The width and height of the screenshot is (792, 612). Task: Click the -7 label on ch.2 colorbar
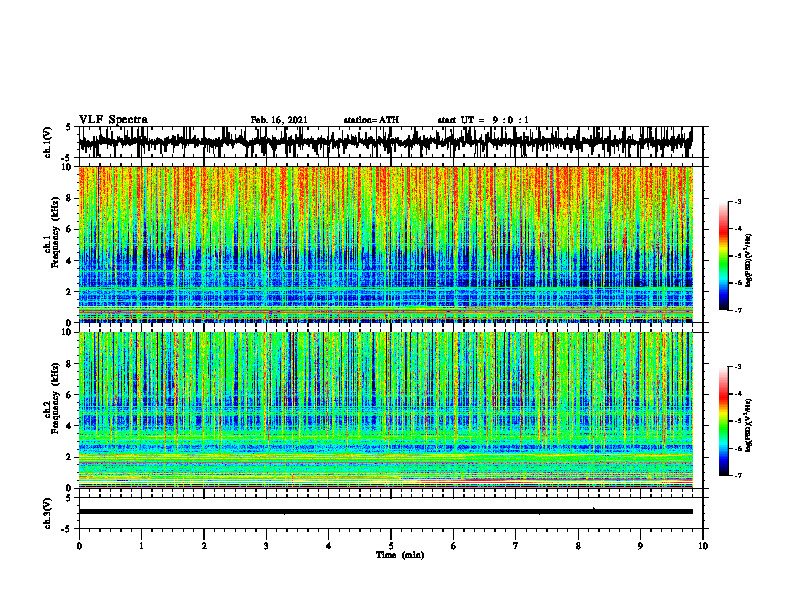[737, 475]
